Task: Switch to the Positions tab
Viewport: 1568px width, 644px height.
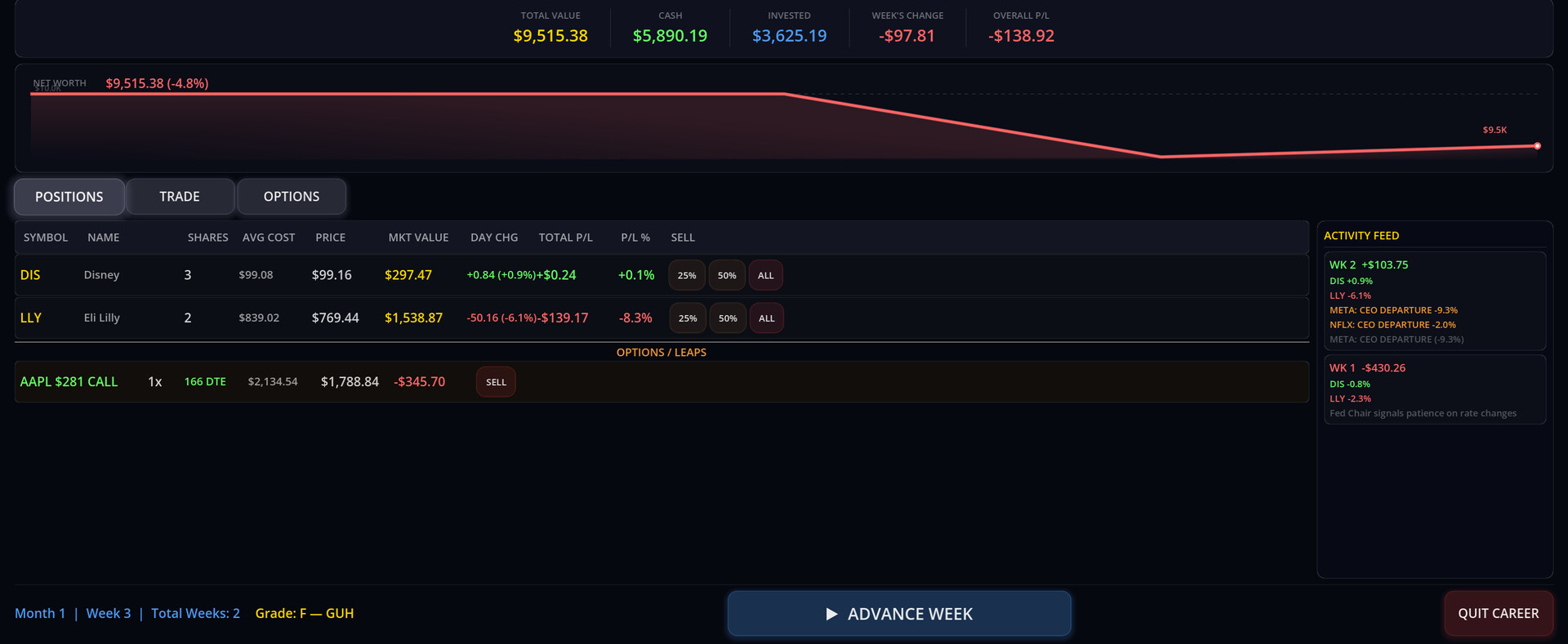Action: (69, 197)
